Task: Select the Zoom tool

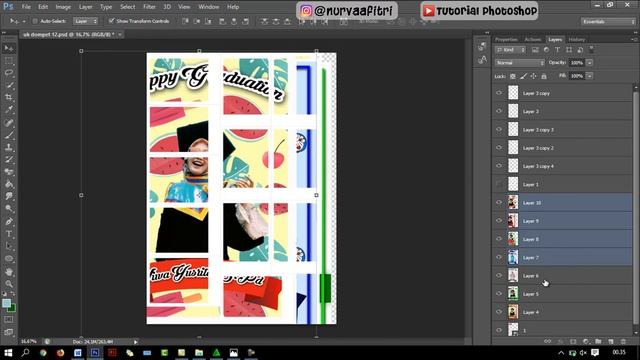Action: click(x=9, y=284)
